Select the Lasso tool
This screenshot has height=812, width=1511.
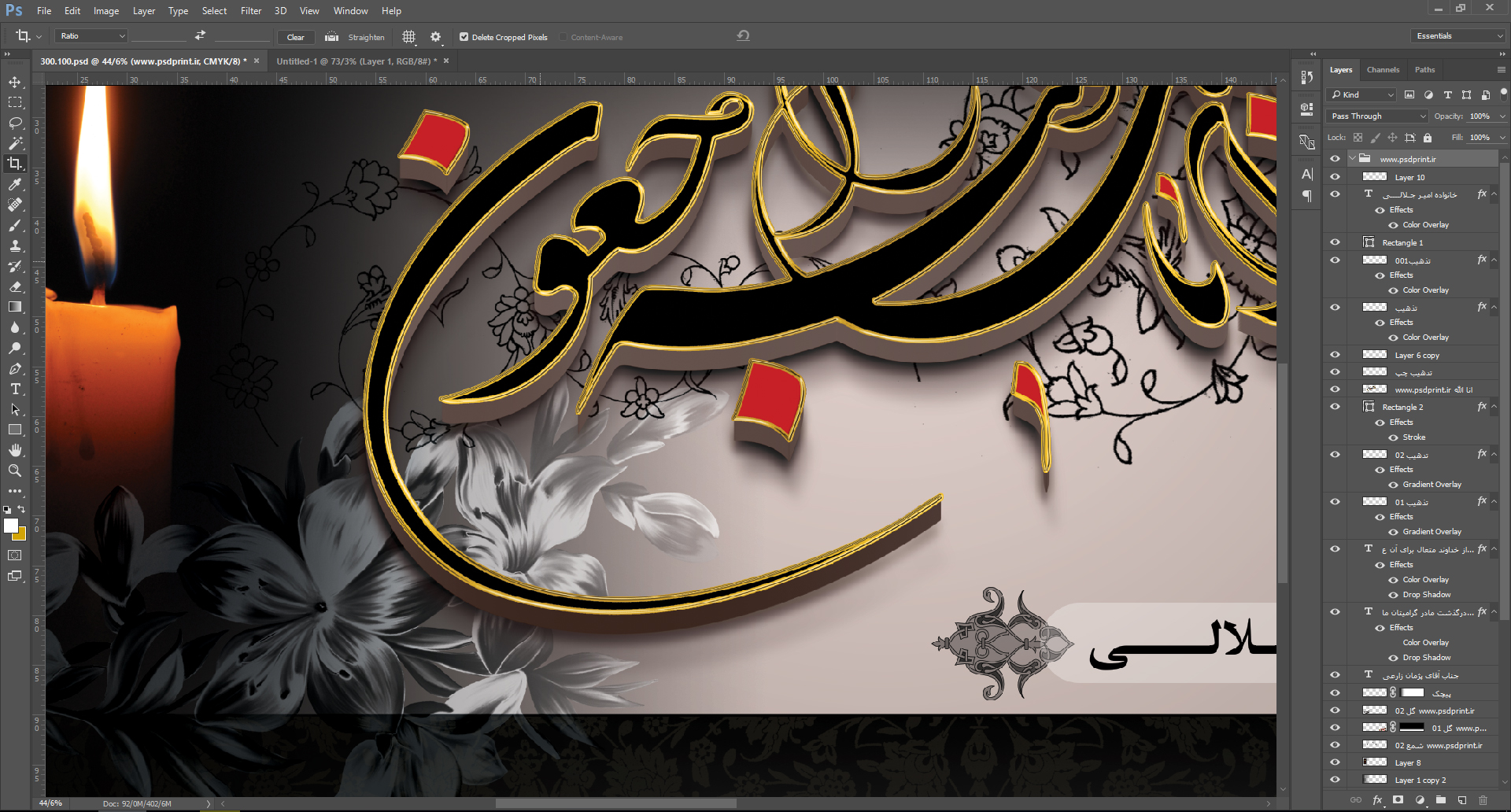click(15, 123)
